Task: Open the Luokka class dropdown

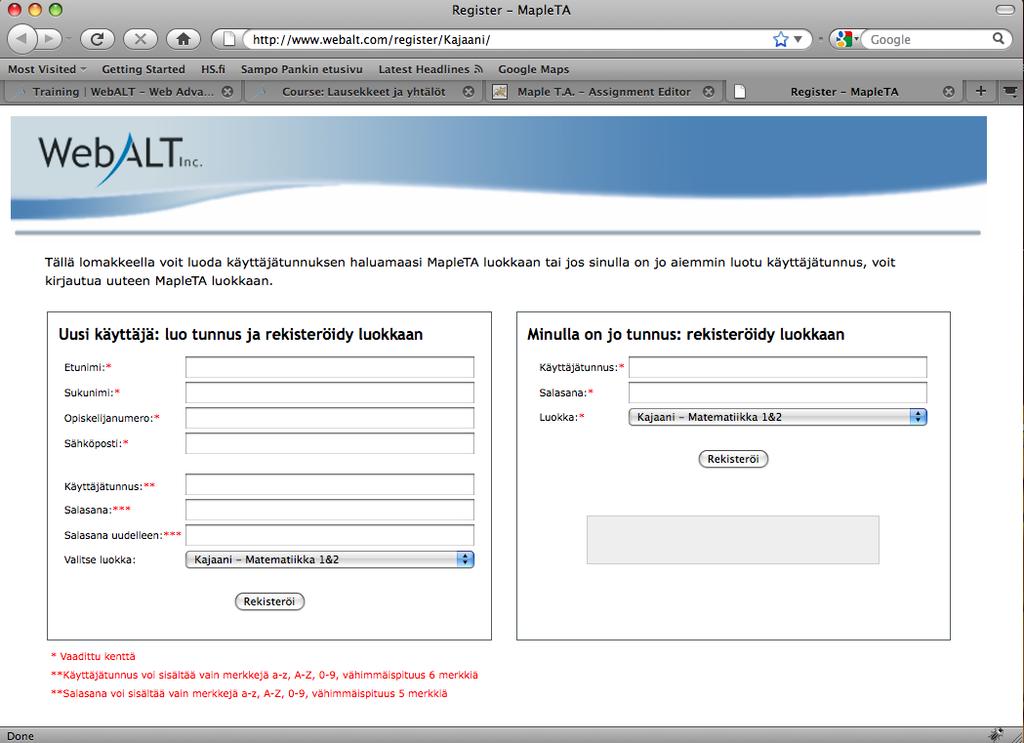Action: [x=778, y=417]
